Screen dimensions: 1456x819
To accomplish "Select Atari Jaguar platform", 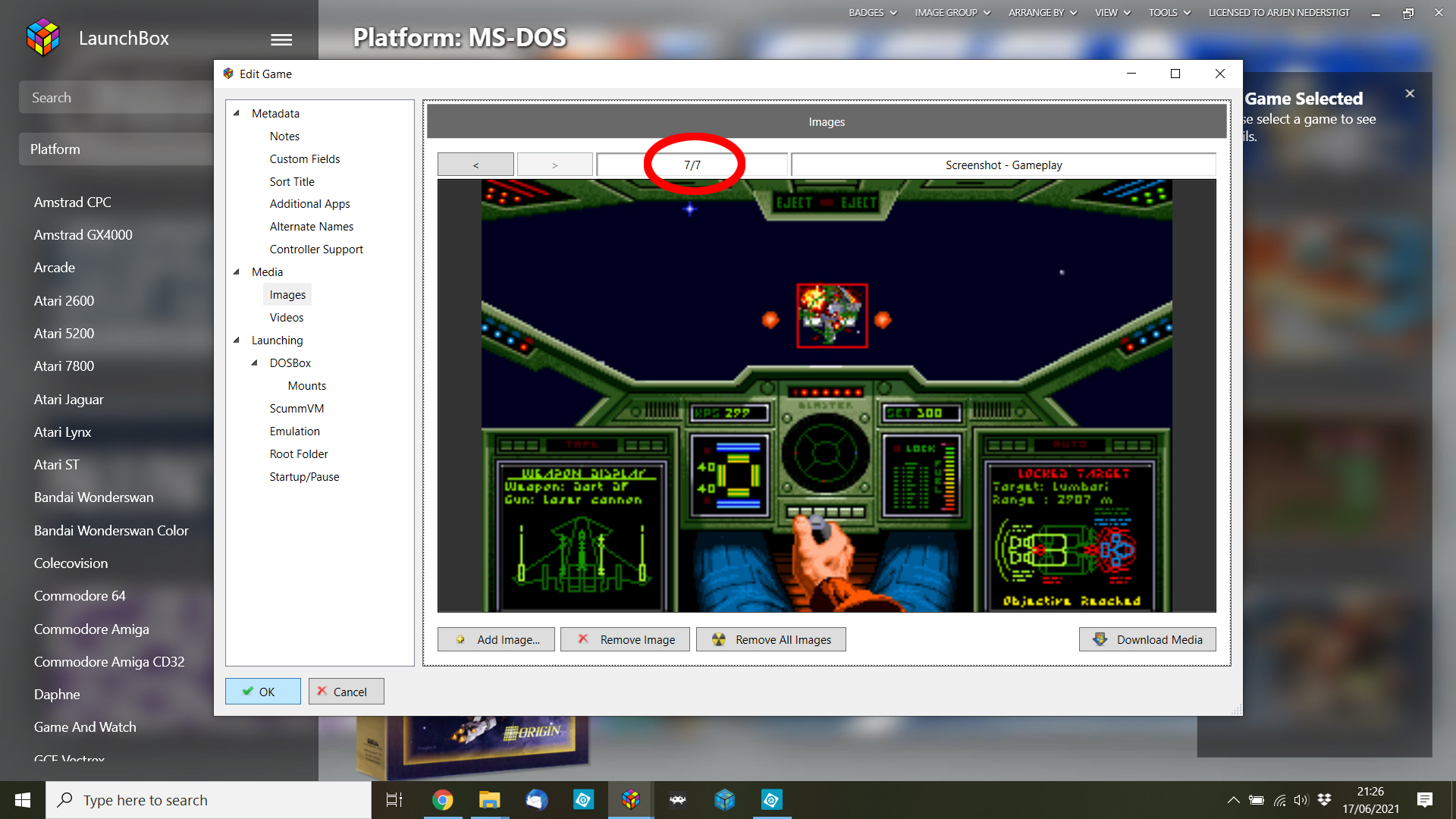I will tap(69, 399).
